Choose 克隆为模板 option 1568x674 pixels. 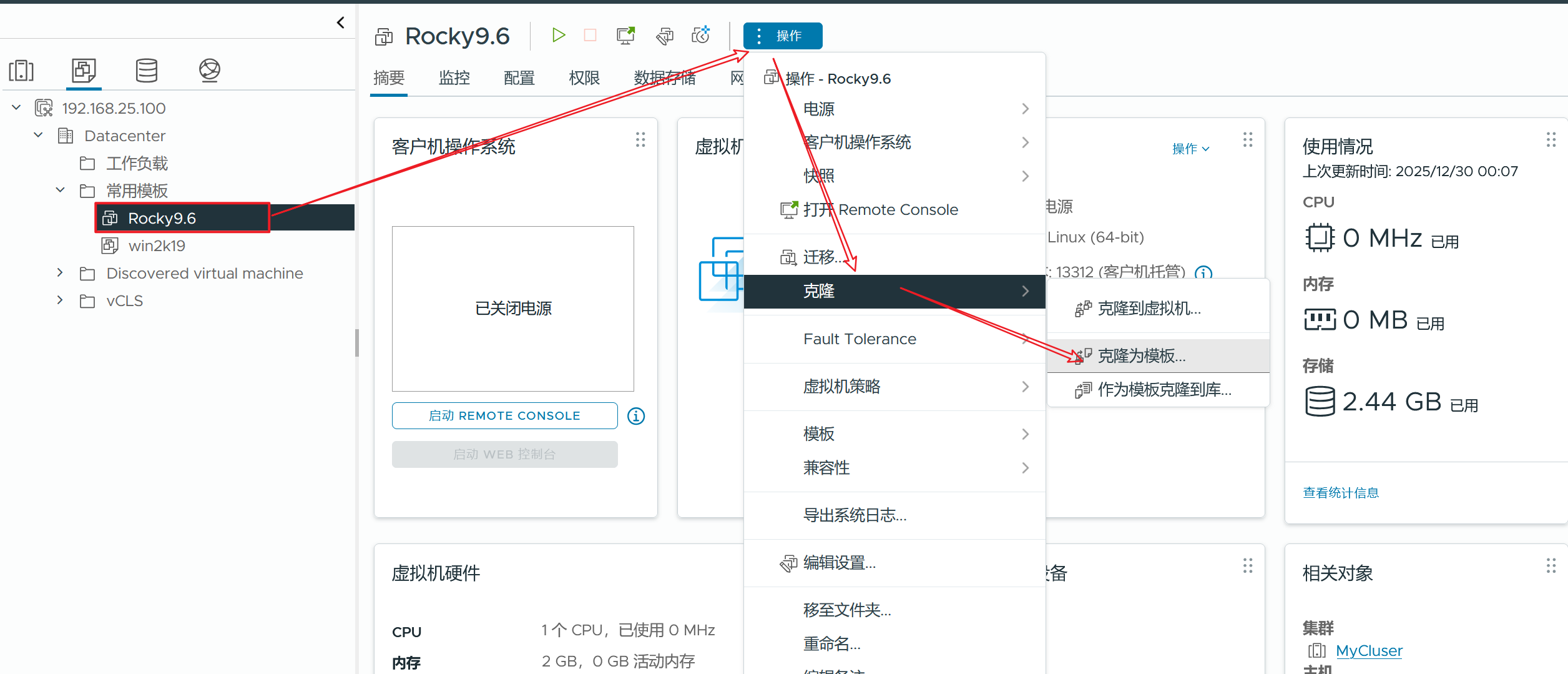coord(1159,356)
